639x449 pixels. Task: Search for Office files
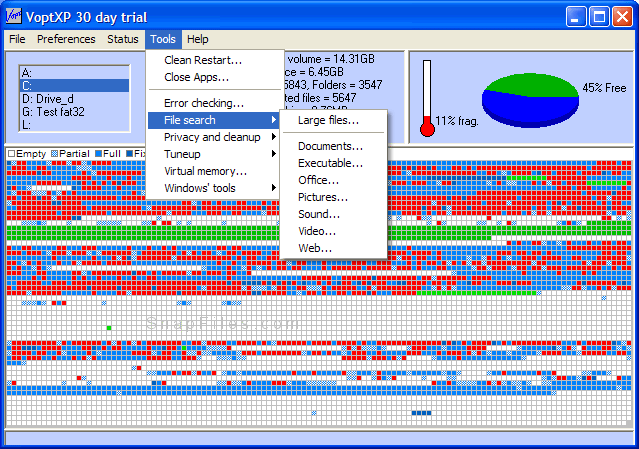click(x=333, y=180)
